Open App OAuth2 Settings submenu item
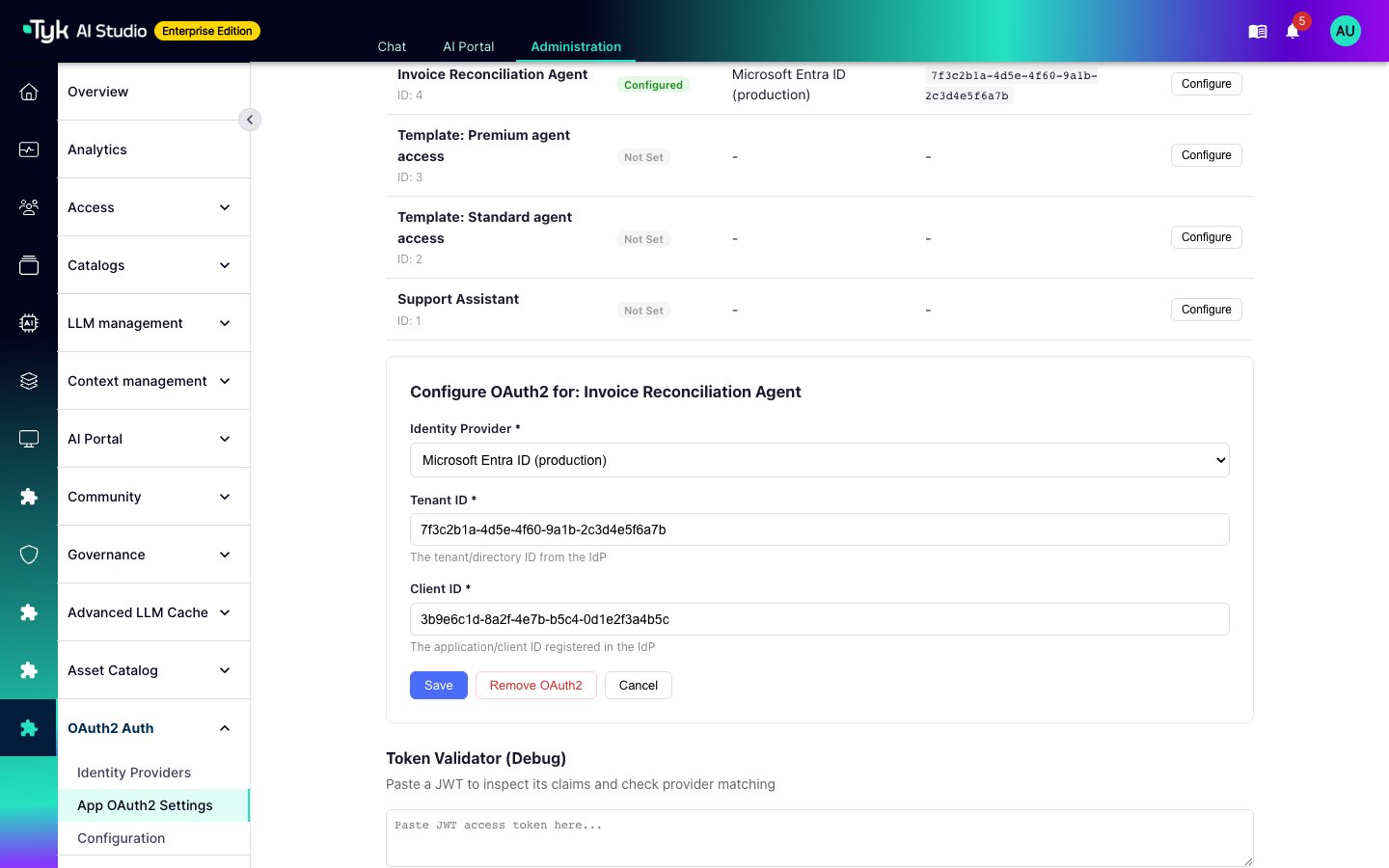 [x=153, y=805]
